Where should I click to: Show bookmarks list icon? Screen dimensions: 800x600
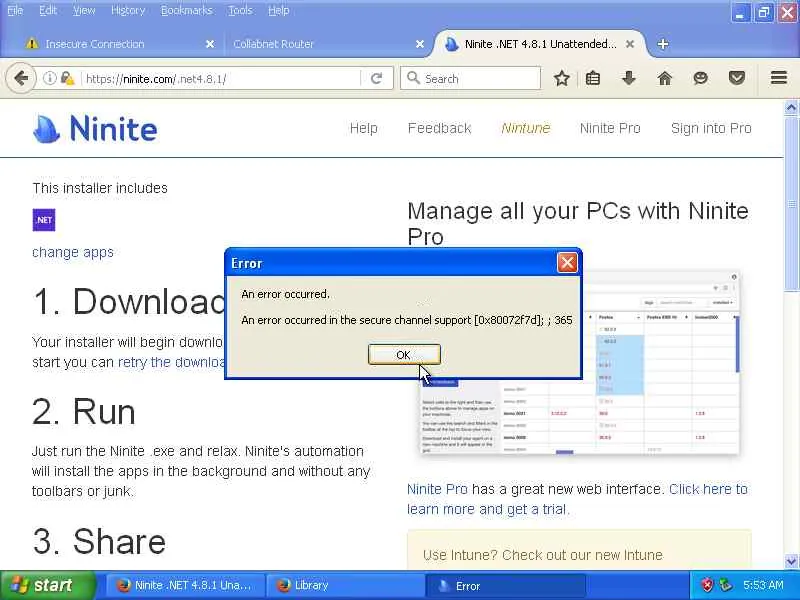593,79
